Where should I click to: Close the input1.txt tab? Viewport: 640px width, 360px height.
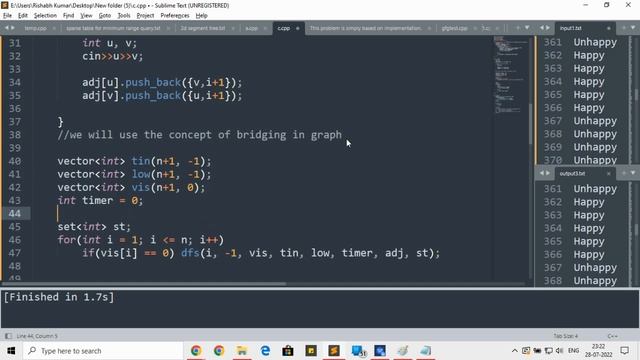tap(609, 28)
